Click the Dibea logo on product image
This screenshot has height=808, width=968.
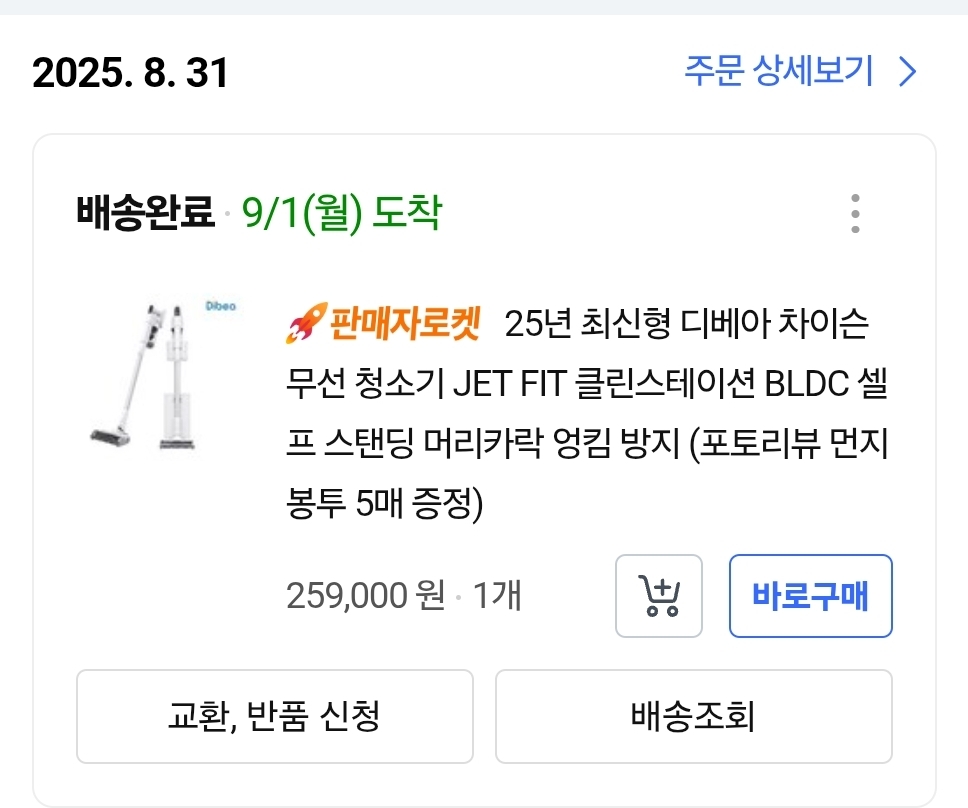[x=219, y=307]
